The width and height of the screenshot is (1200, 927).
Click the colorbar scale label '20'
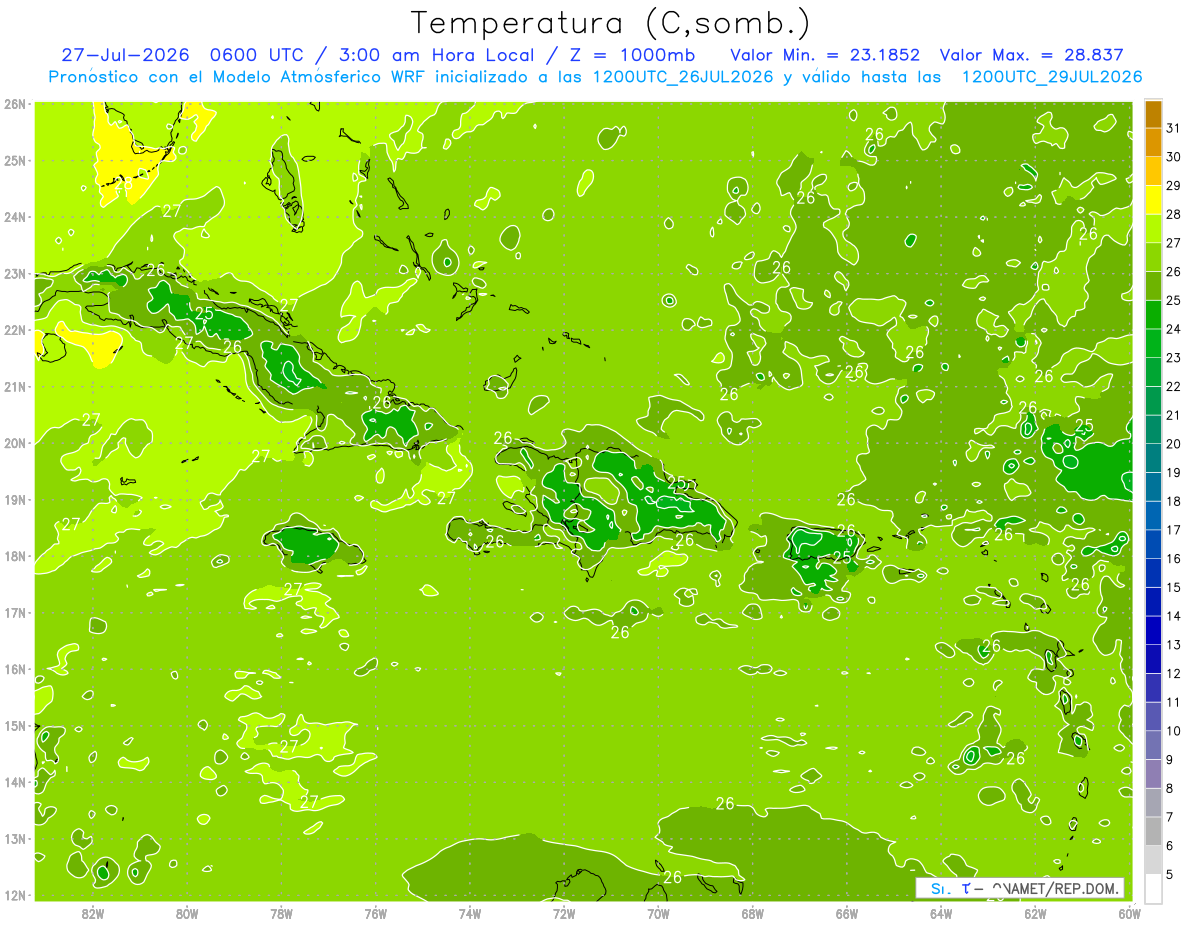click(1173, 444)
